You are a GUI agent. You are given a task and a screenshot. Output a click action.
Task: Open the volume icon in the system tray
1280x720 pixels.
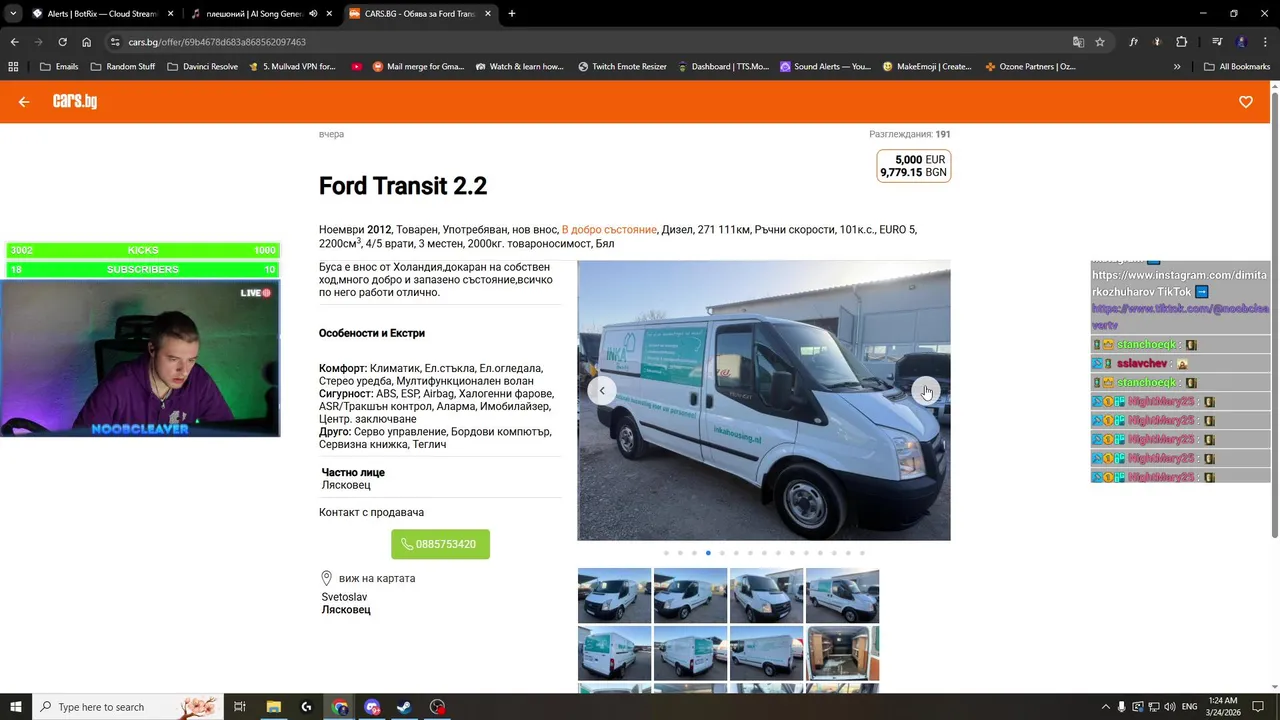(1169, 707)
